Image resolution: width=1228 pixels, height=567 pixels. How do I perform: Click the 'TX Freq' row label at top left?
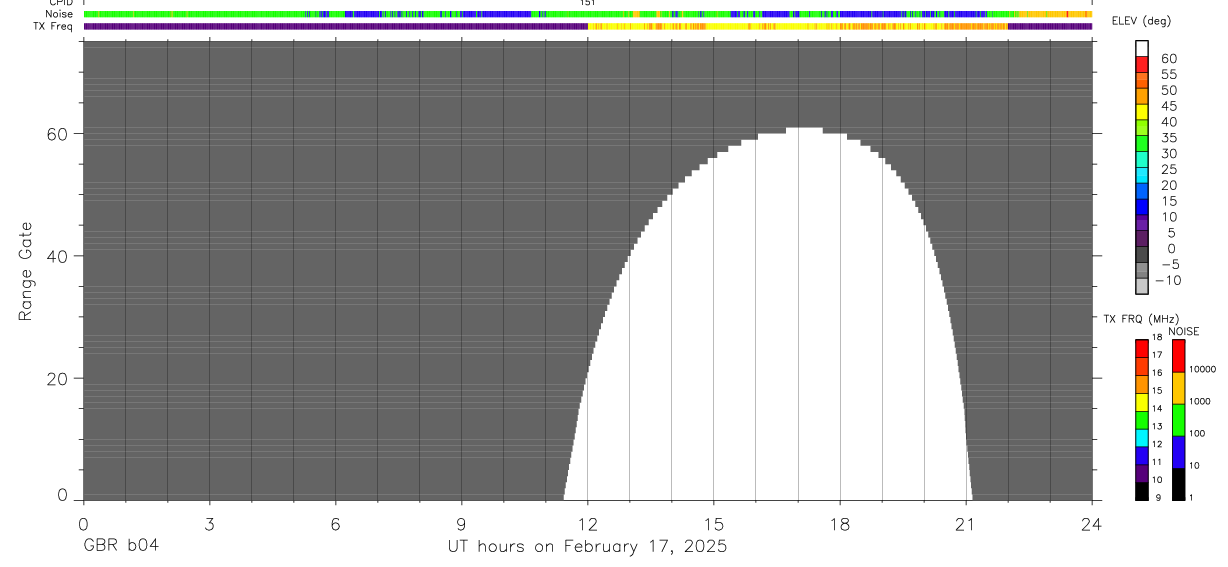[53, 26]
